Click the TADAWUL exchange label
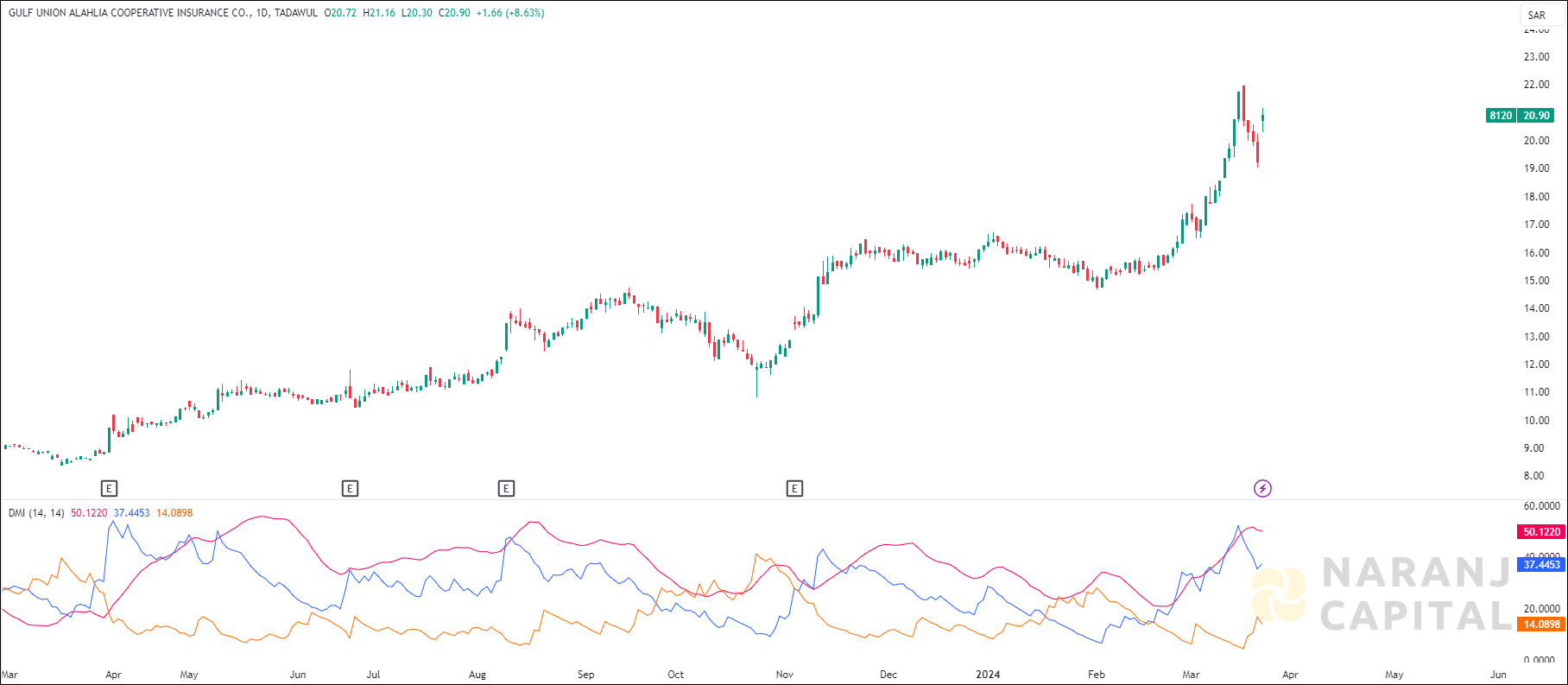The height and width of the screenshot is (685, 1568). (x=296, y=13)
